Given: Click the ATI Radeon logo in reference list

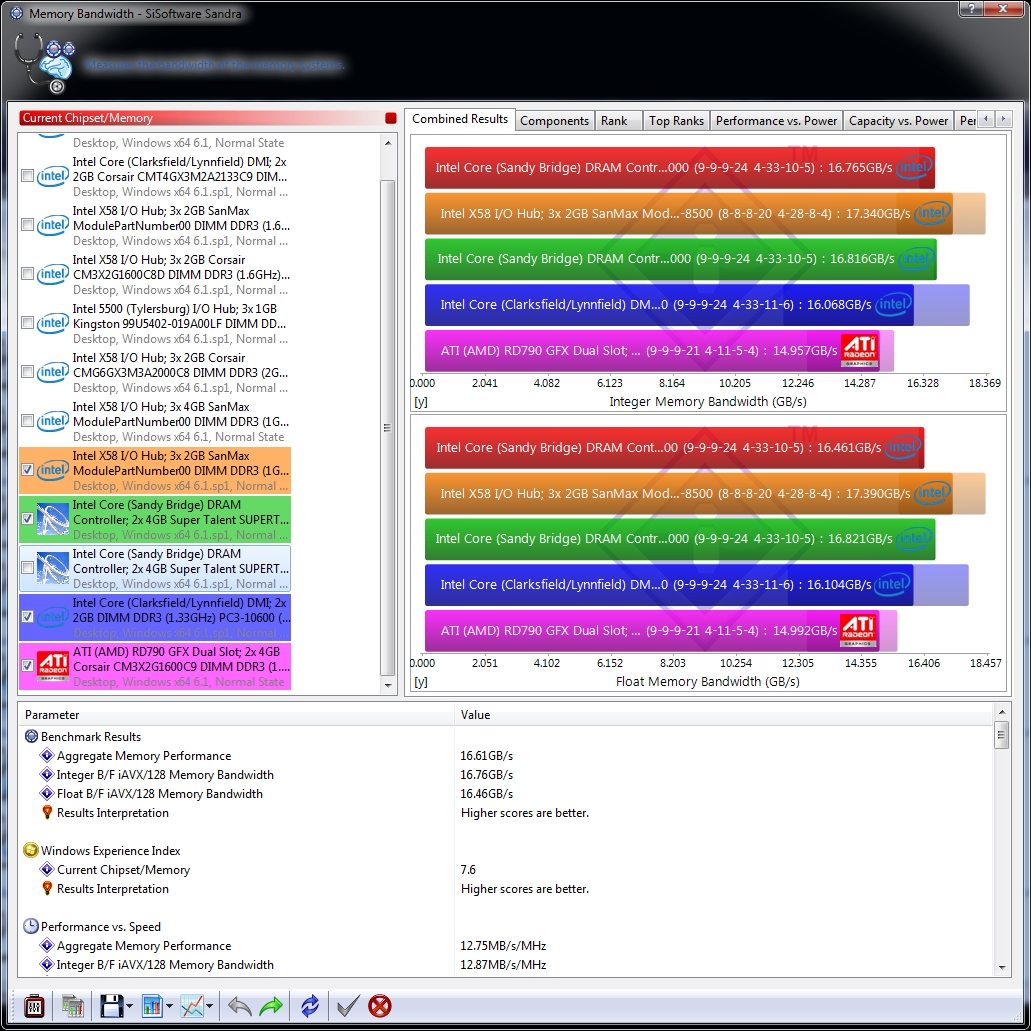Looking at the screenshot, I should click(x=53, y=666).
